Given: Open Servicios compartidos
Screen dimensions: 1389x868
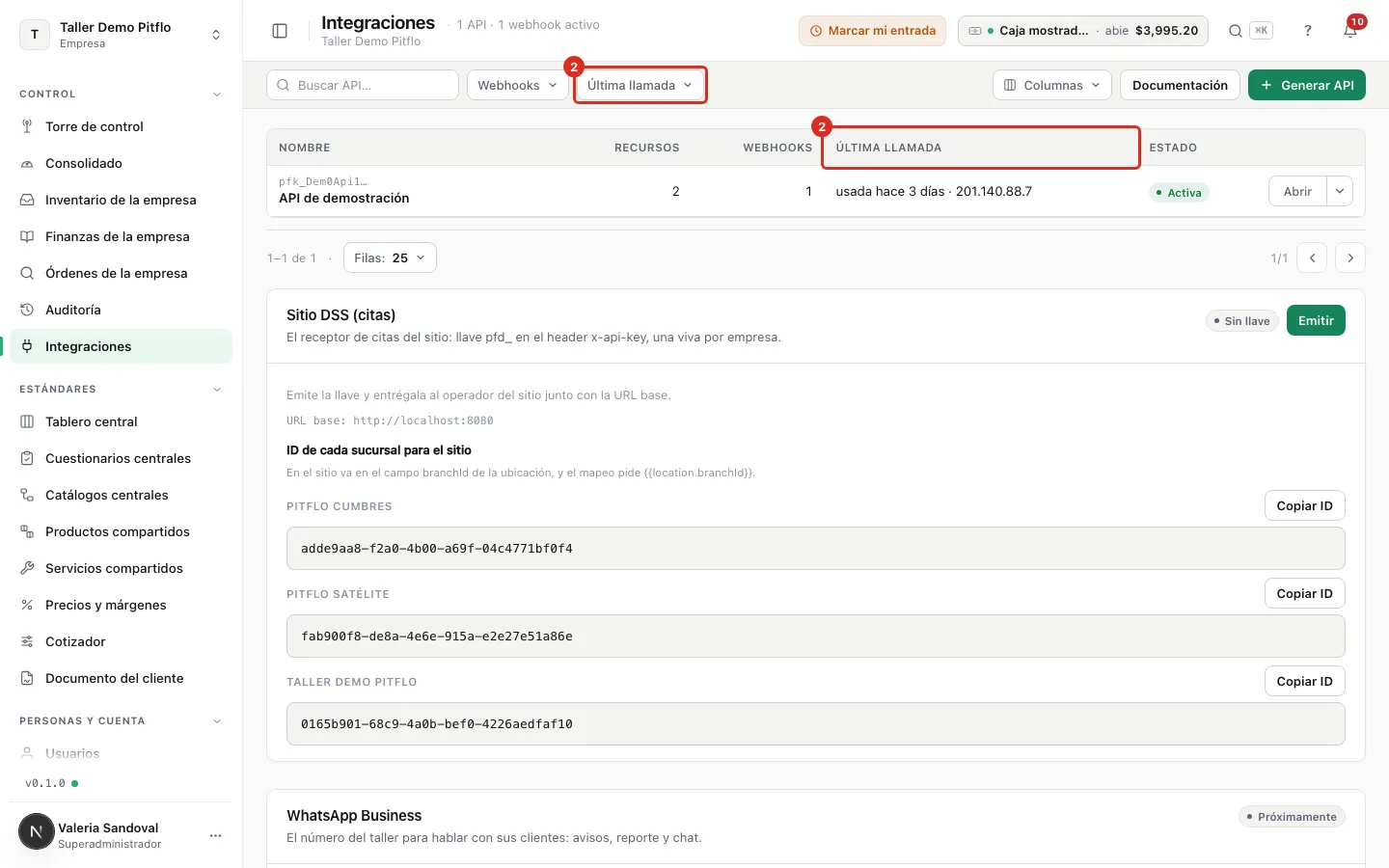Looking at the screenshot, I should click(121, 568).
